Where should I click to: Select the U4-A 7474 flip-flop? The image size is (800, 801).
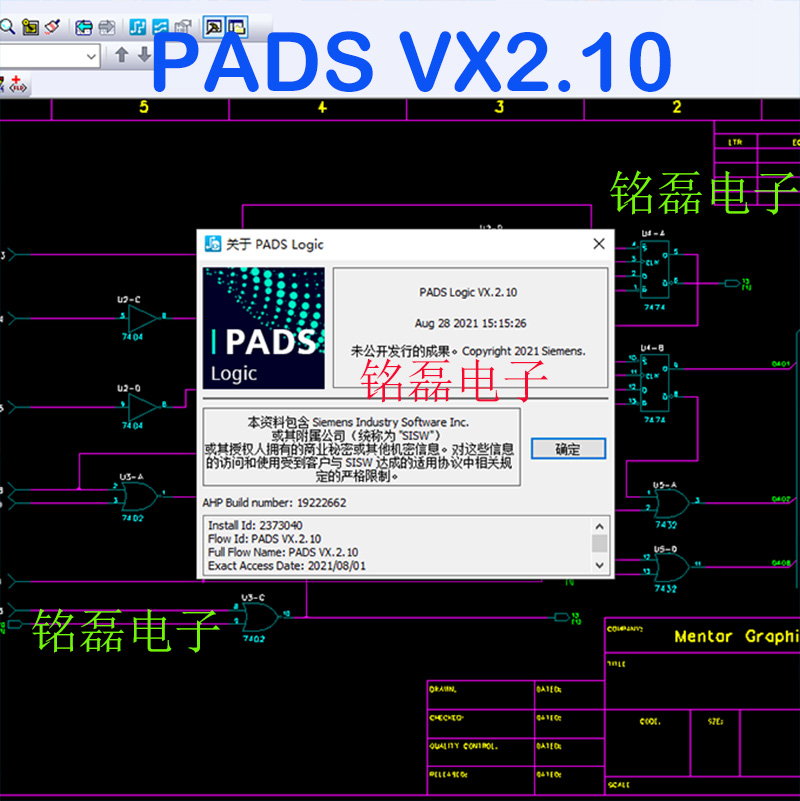click(654, 271)
